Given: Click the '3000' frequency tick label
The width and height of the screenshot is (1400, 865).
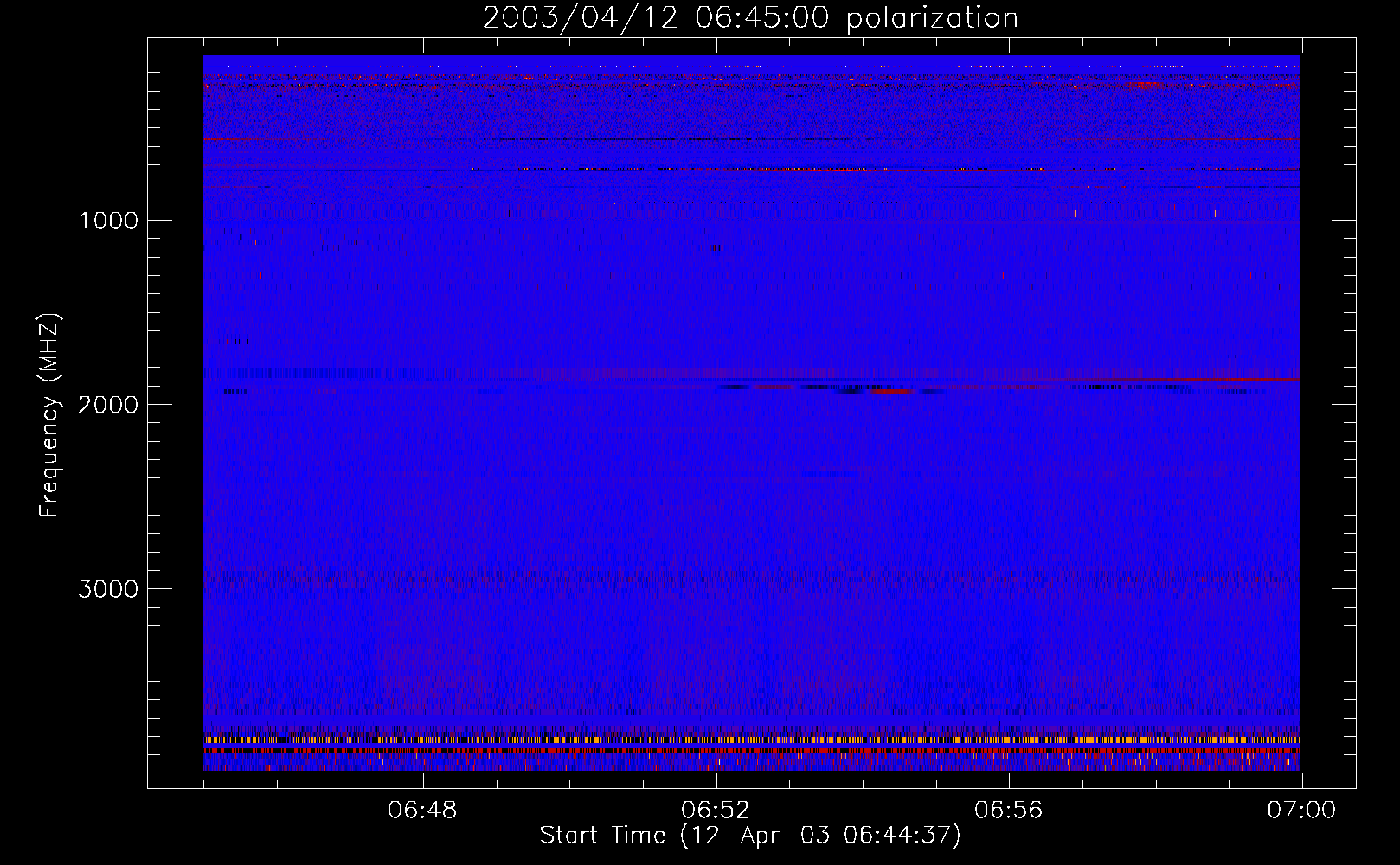Looking at the screenshot, I should click(x=108, y=589).
